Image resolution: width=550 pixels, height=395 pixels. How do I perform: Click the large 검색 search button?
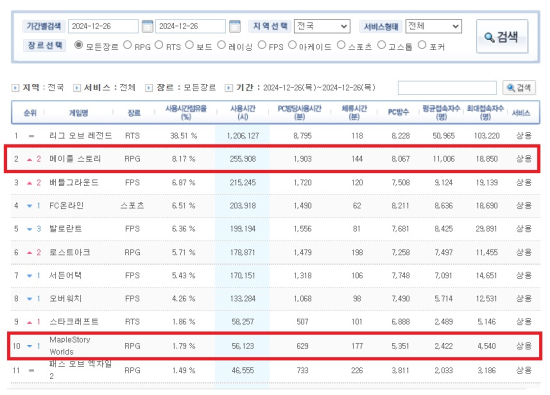[502, 36]
